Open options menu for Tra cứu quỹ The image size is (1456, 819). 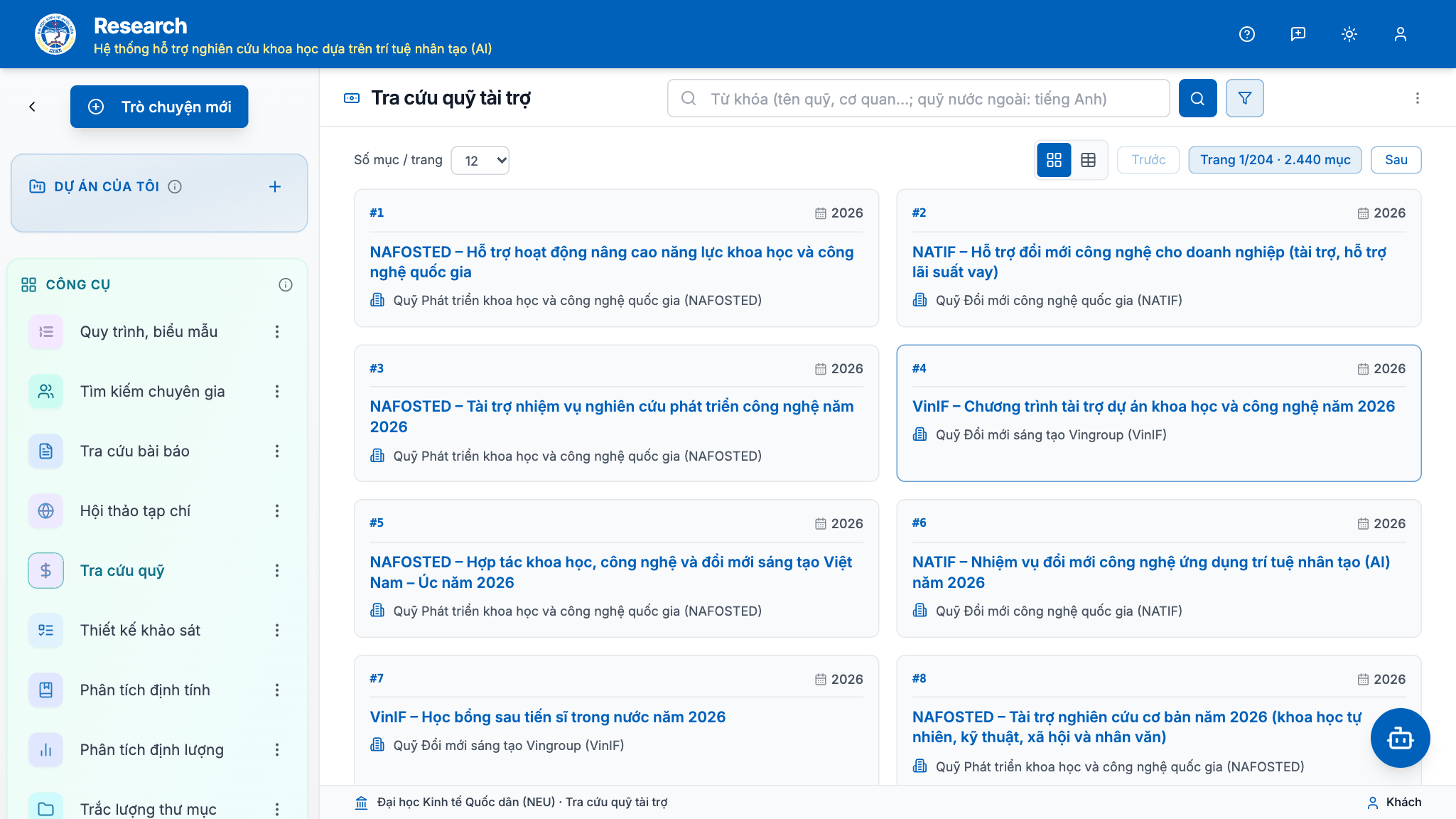(x=277, y=570)
